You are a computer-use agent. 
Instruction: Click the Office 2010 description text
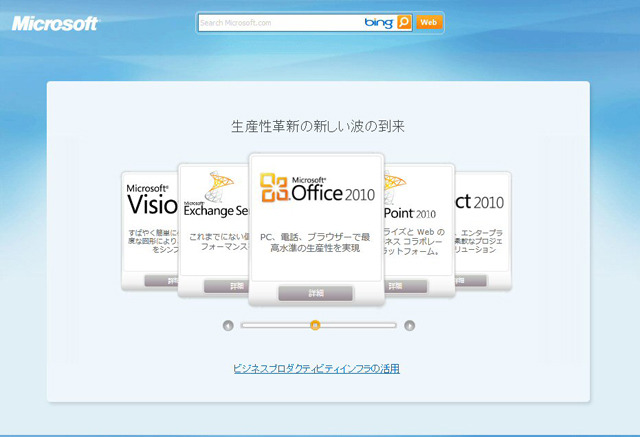tap(315, 242)
